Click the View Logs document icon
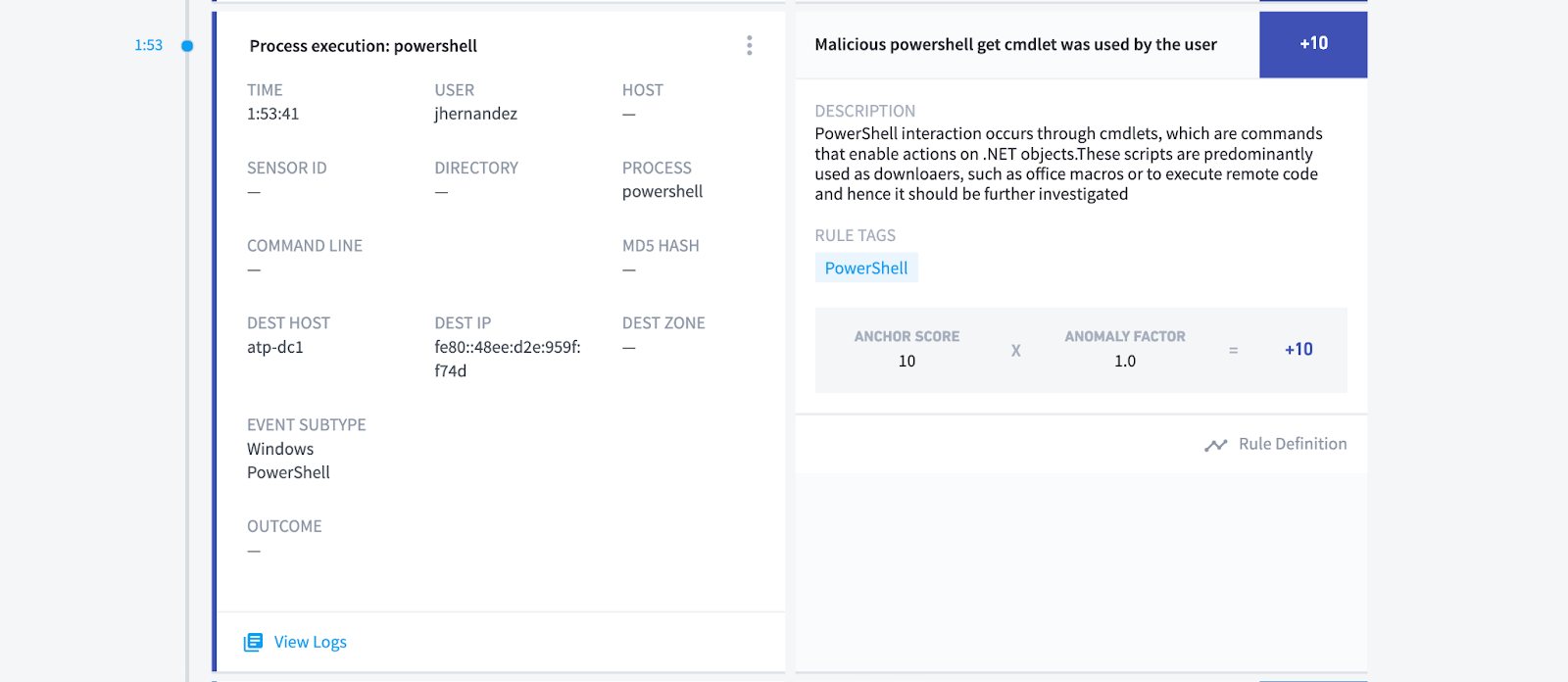Image resolution: width=1568 pixels, height=682 pixels. pos(253,642)
